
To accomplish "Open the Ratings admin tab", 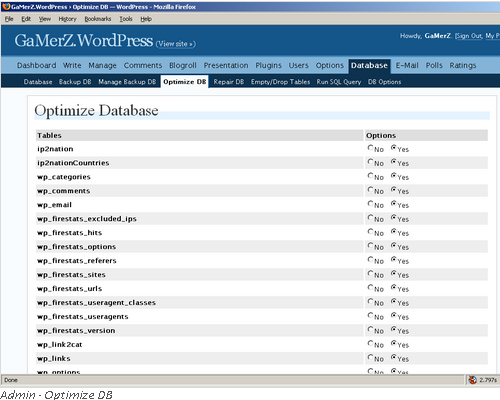I will click(x=463, y=65).
